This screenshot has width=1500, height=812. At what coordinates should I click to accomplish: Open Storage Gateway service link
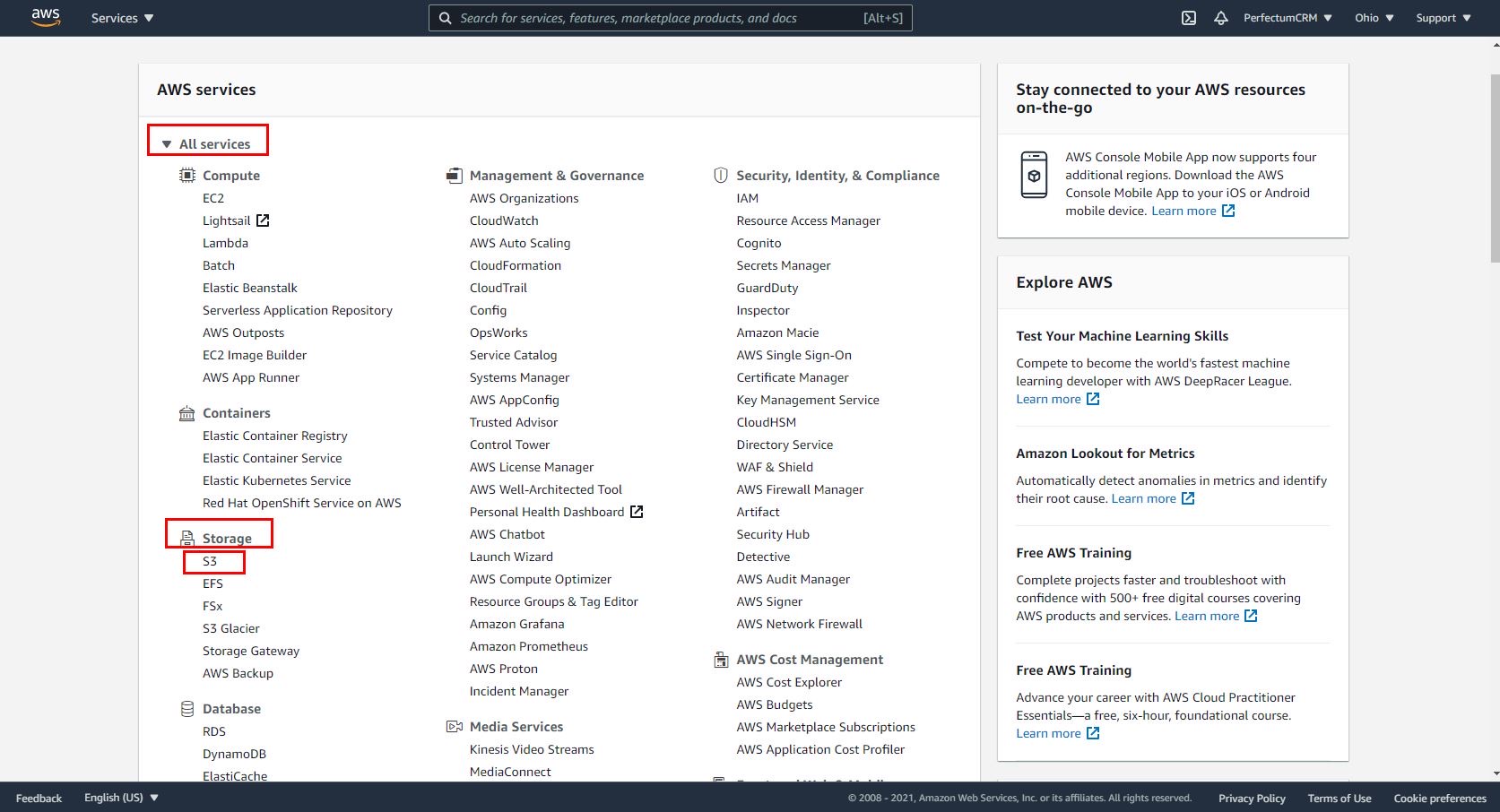(x=251, y=651)
